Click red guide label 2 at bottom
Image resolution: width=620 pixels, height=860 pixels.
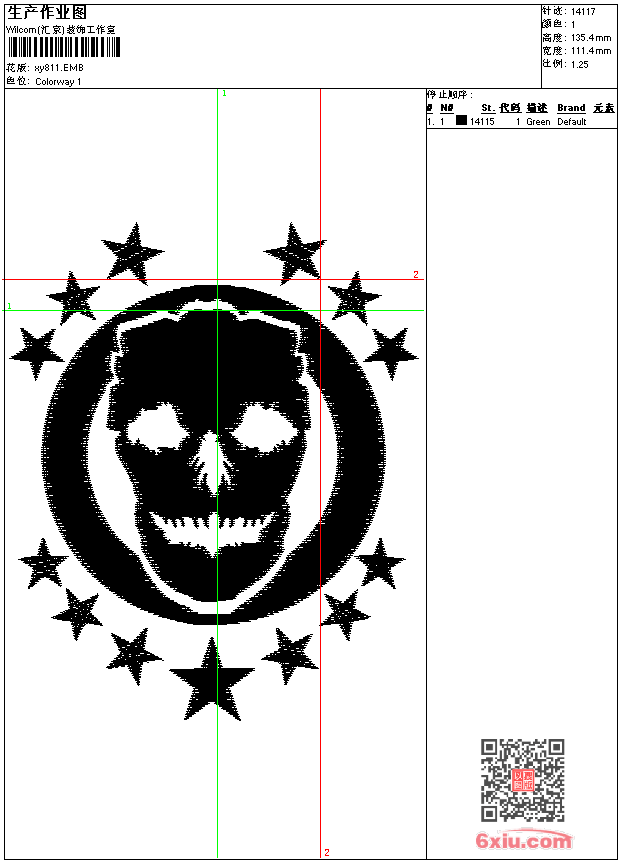pyautogui.click(x=327, y=852)
